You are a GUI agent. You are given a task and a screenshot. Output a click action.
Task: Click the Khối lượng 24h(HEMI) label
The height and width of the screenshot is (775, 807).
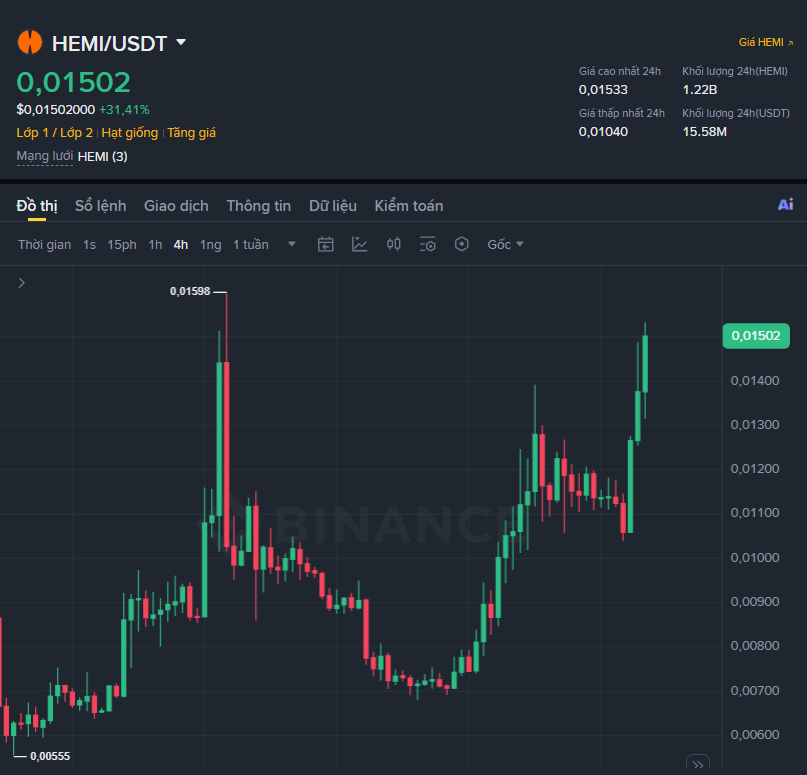[735, 71]
